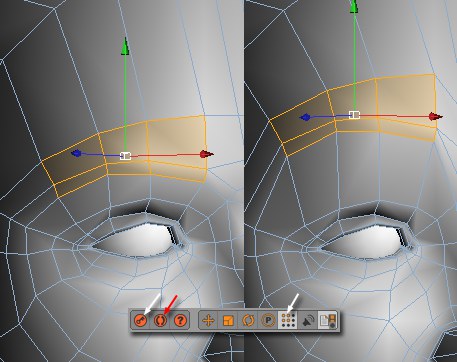Toggle Rotation recording circular arrows icon
The width and height of the screenshot is (457, 362).
248,321
